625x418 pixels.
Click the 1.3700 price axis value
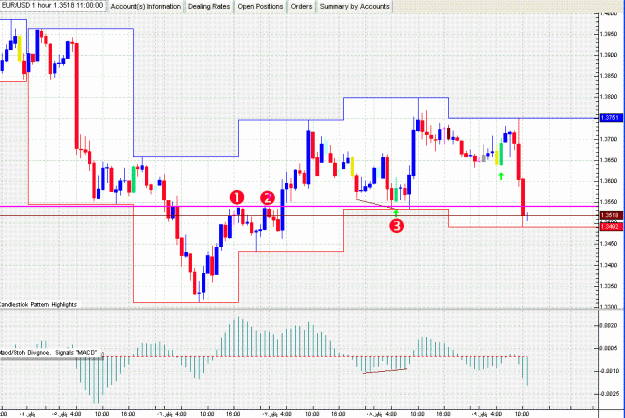(x=609, y=139)
